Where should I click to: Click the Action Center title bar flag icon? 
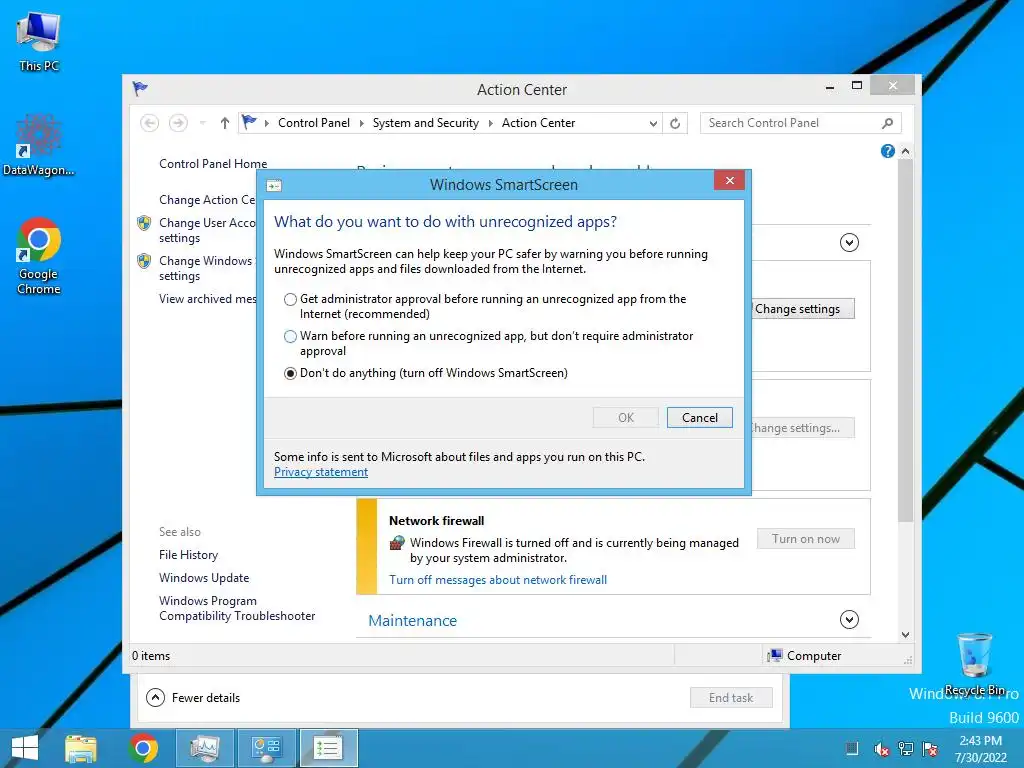140,88
